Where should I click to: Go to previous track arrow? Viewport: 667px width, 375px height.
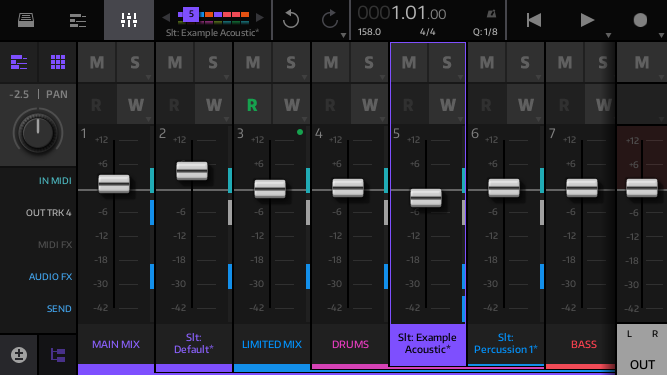[166, 17]
